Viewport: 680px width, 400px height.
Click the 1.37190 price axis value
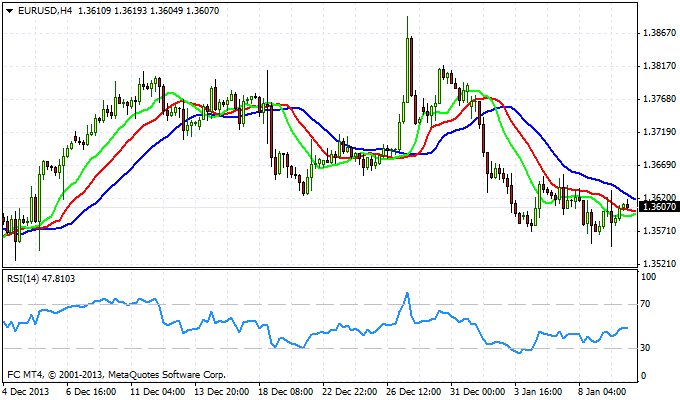click(x=659, y=132)
